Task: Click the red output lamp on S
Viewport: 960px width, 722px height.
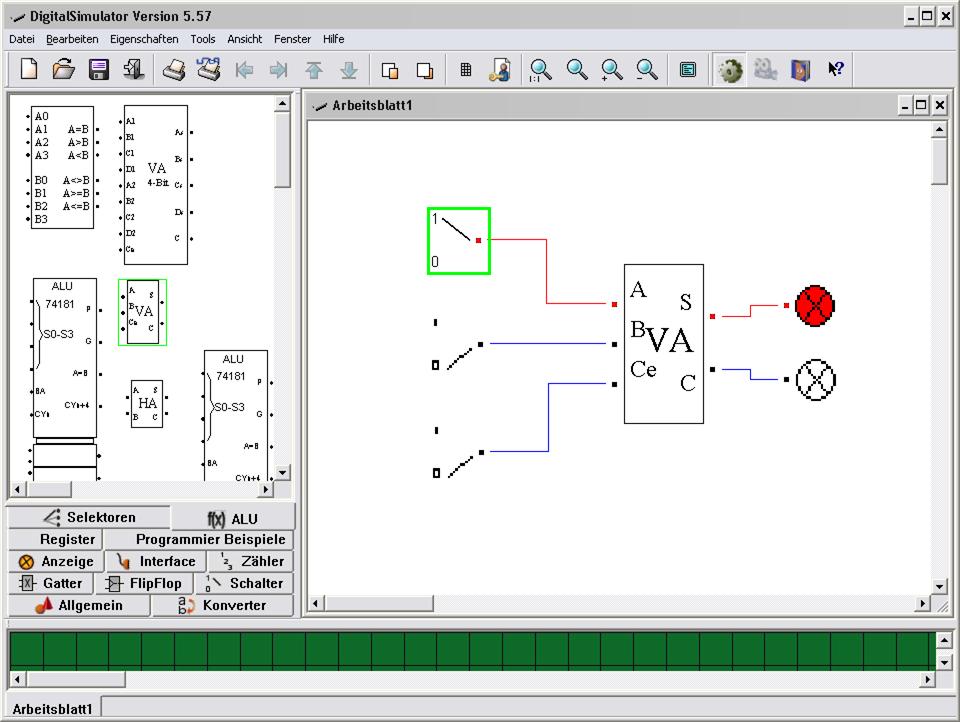Action: 815,305
